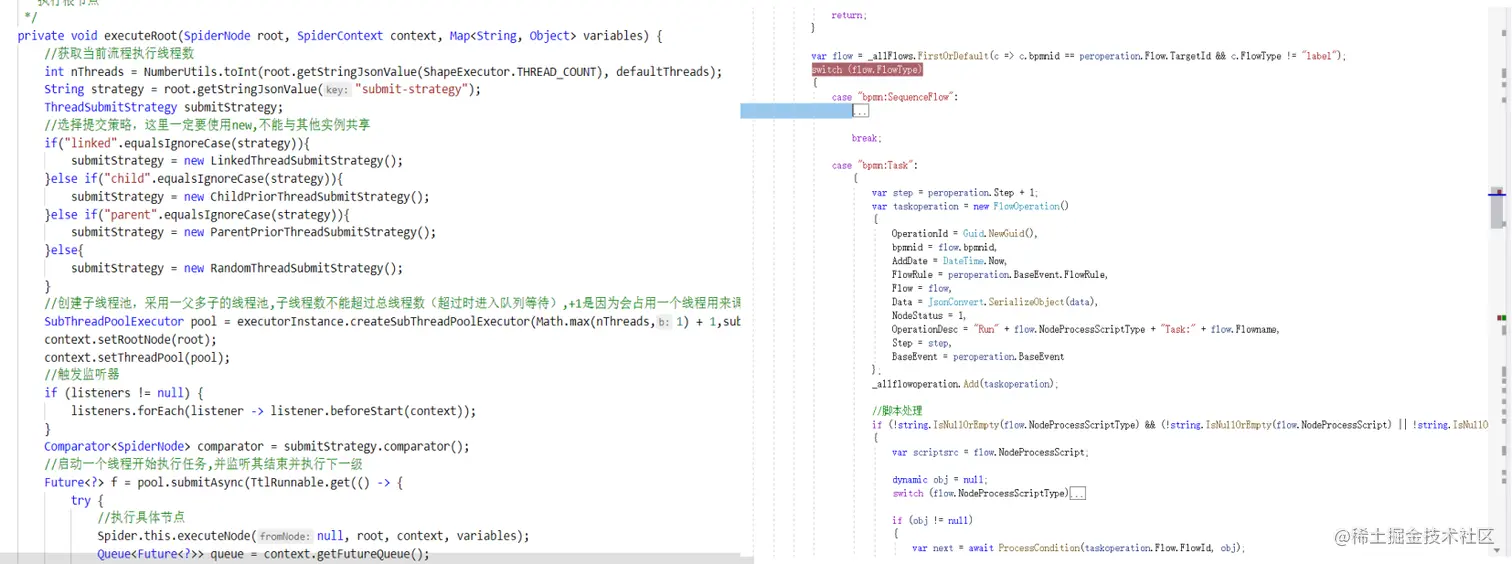Click the "var step = peroperation.Step + 1;" line

(955, 192)
